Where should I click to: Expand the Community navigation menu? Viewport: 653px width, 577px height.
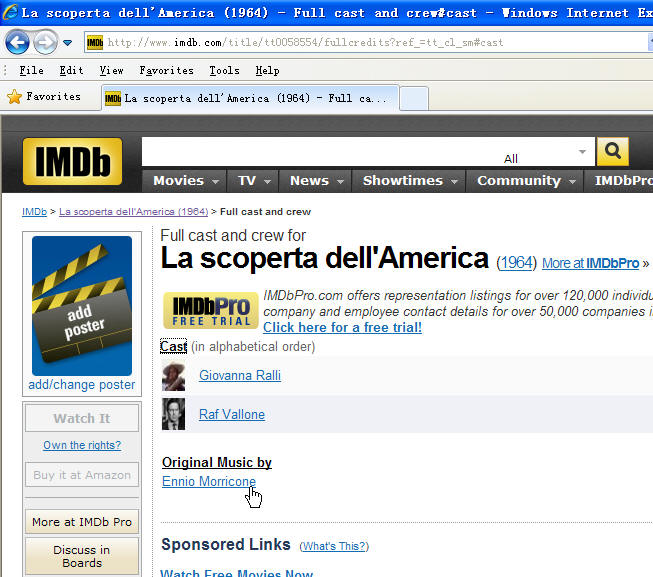tap(525, 181)
